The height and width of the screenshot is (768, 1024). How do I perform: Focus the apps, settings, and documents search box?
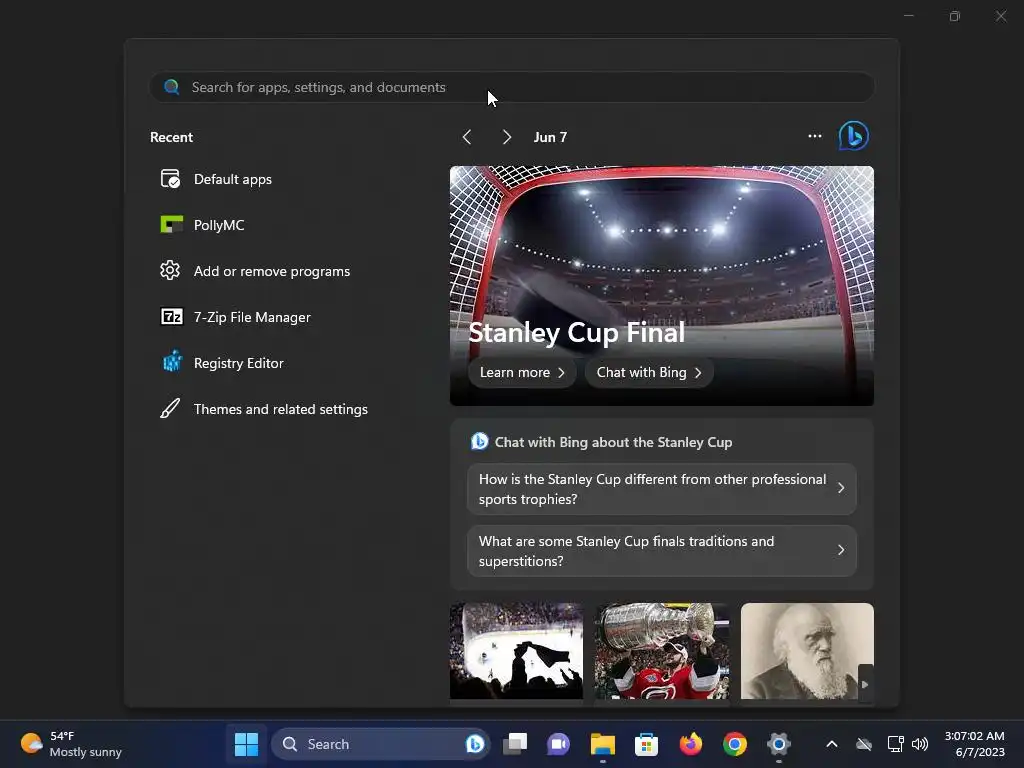(x=512, y=87)
